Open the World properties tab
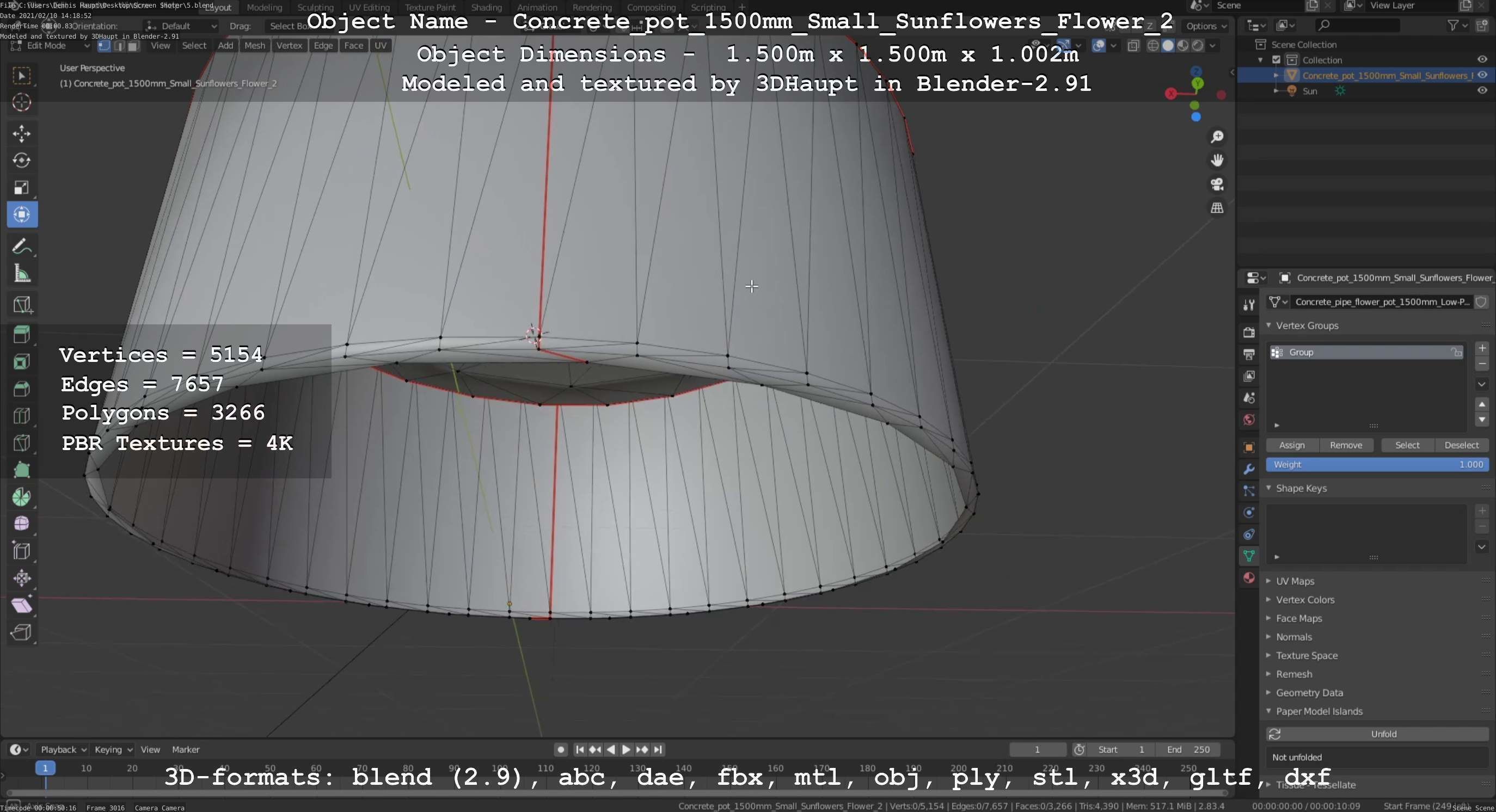Image resolution: width=1496 pixels, height=812 pixels. coord(1249,420)
